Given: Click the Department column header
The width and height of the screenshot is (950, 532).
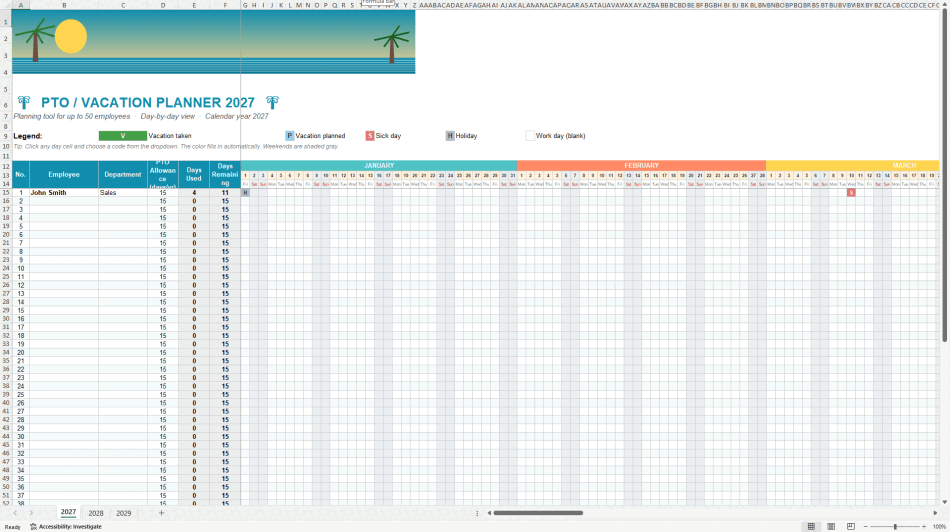Looking at the screenshot, I should point(123,175).
